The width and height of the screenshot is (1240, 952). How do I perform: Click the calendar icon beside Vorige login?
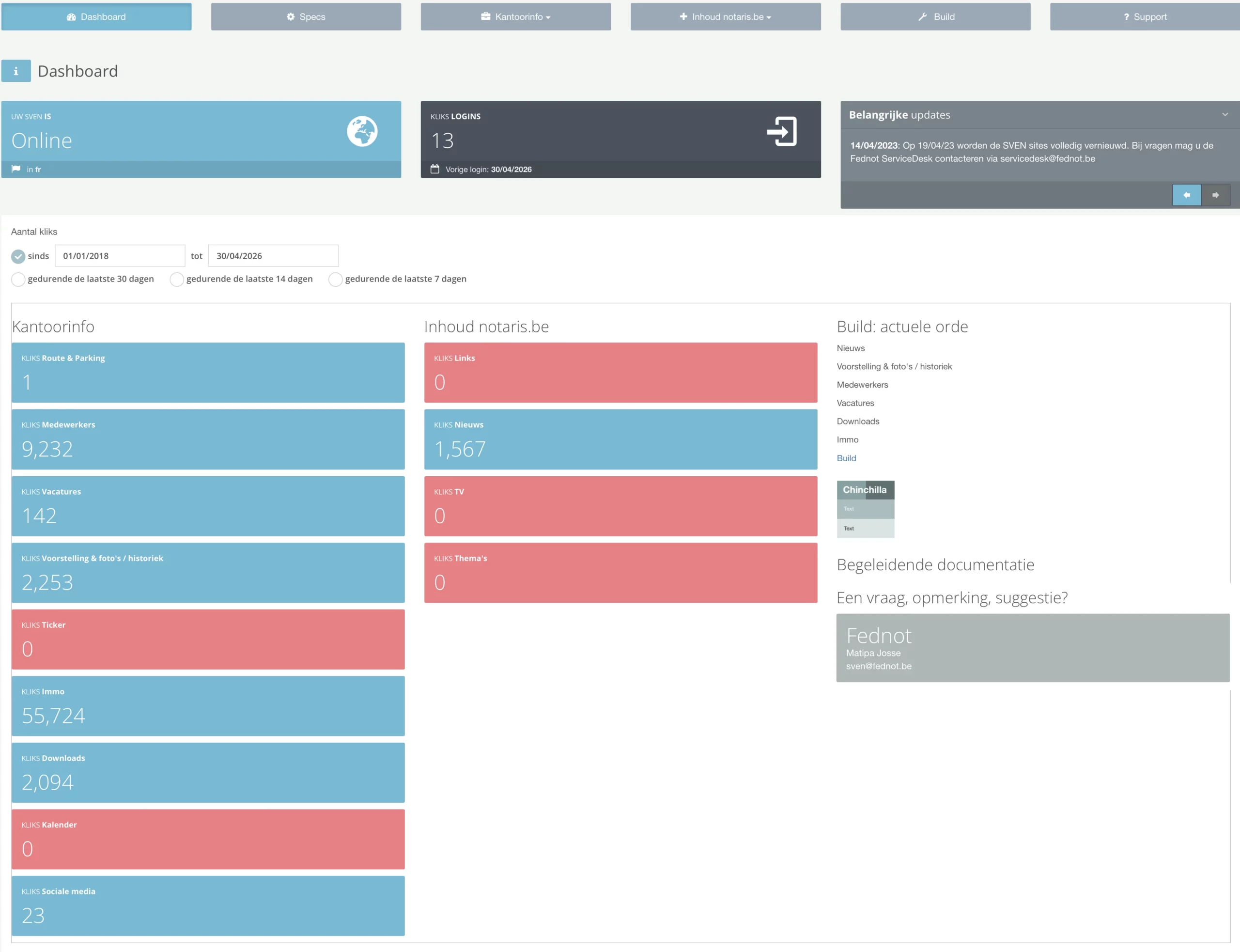[434, 169]
